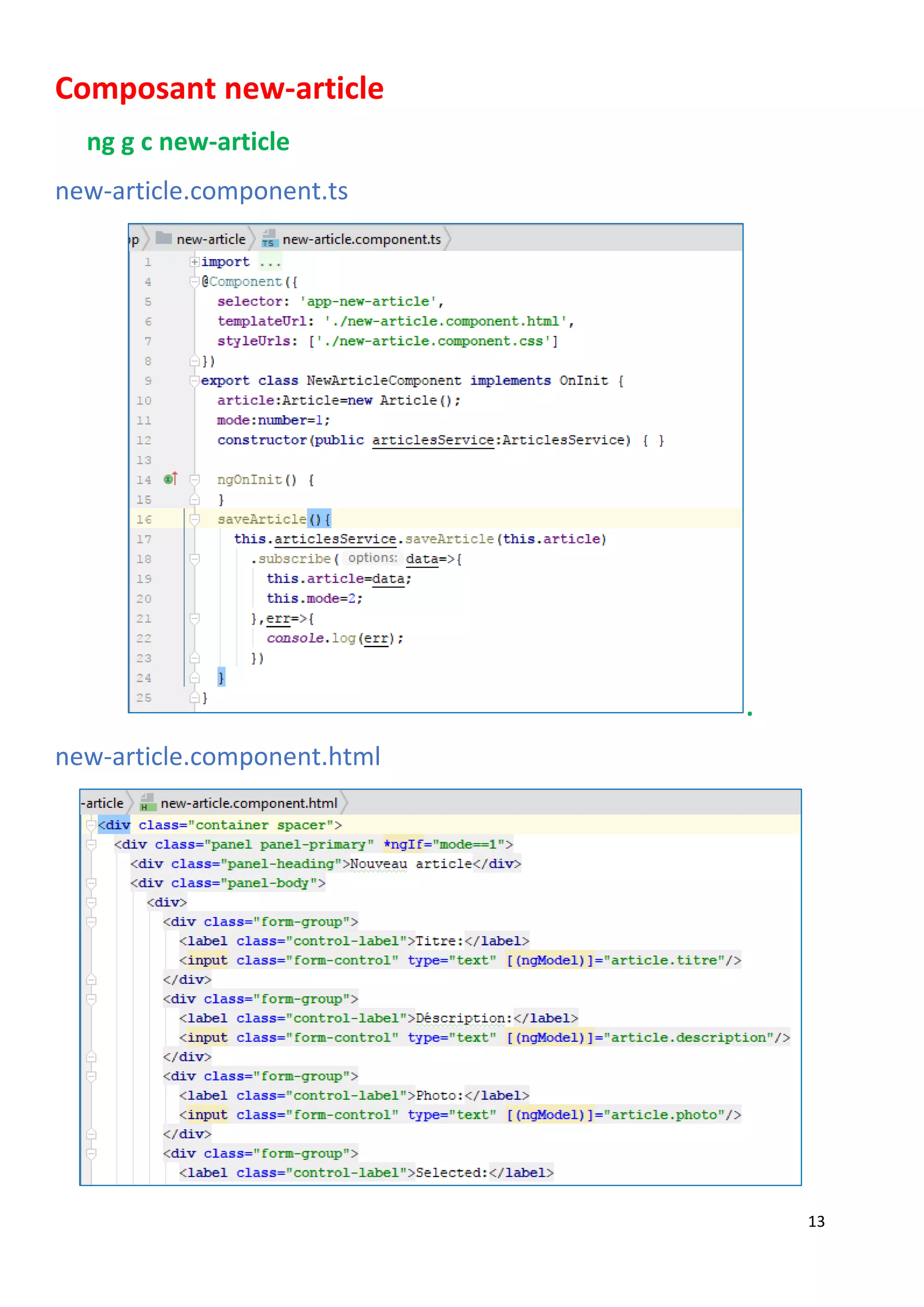924x1307 pixels.
Task: Collapse the container spacer div fold
Action: [91, 825]
